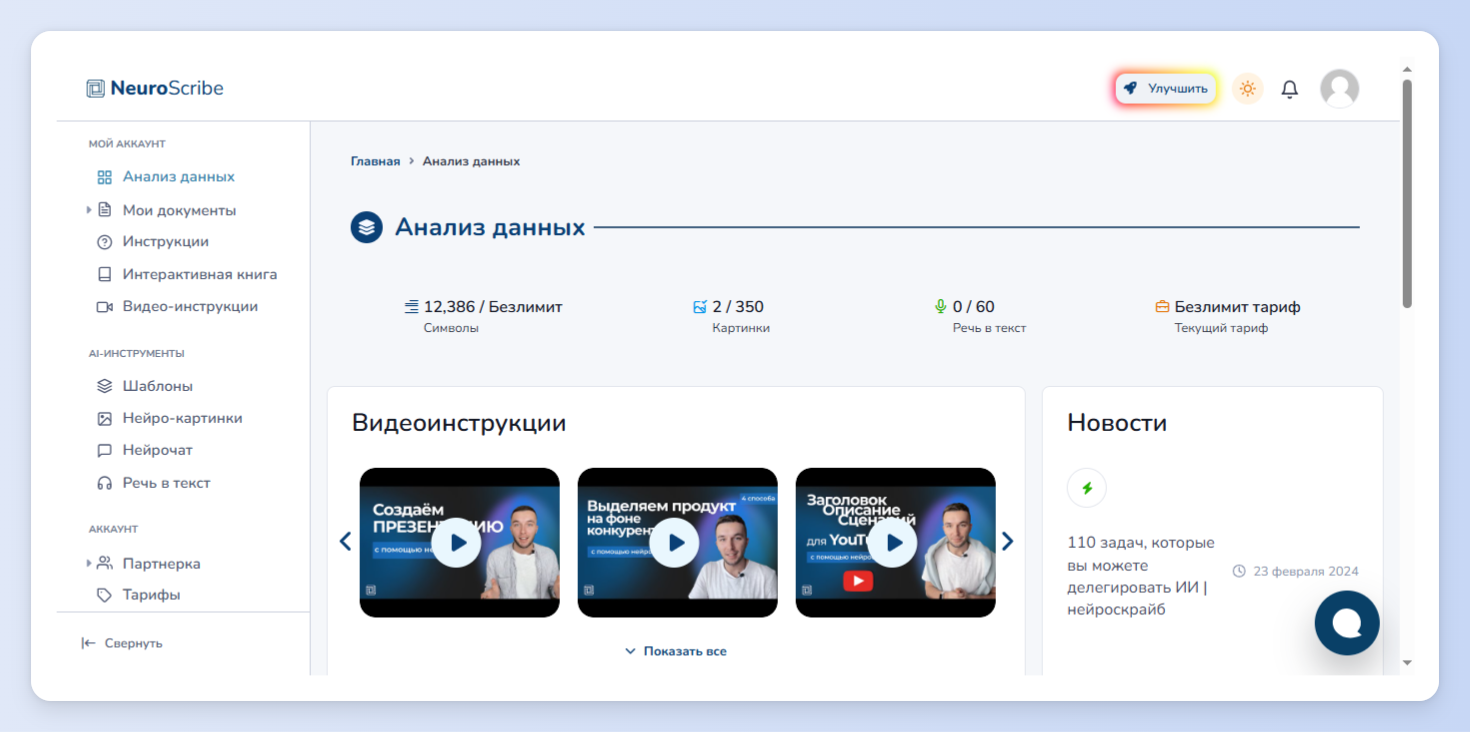Click image icon beside Нейро-картинки

click(104, 418)
